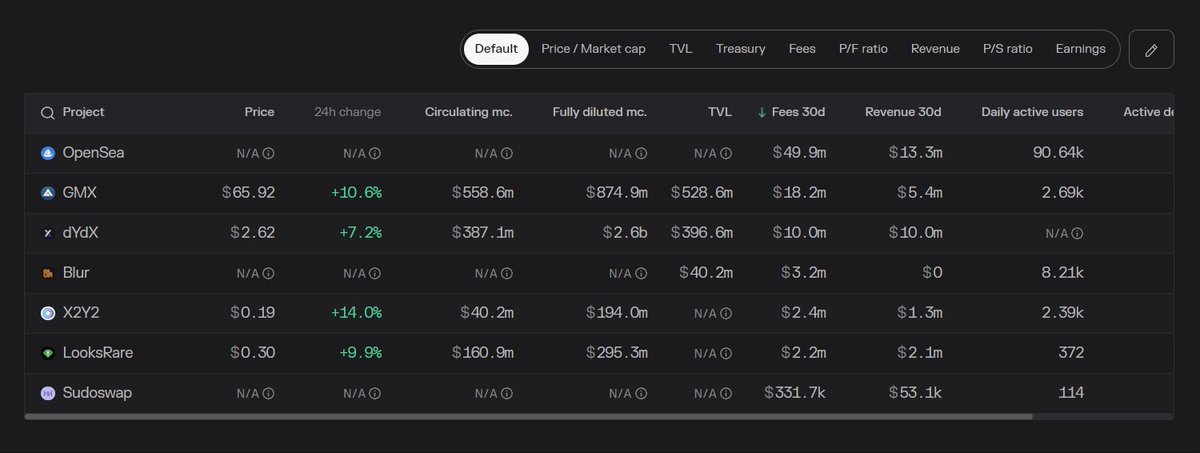Screen dimensions: 1200x453
Task: Sort by Fully diluted mc. column header
Action: pyautogui.click(x=600, y=112)
